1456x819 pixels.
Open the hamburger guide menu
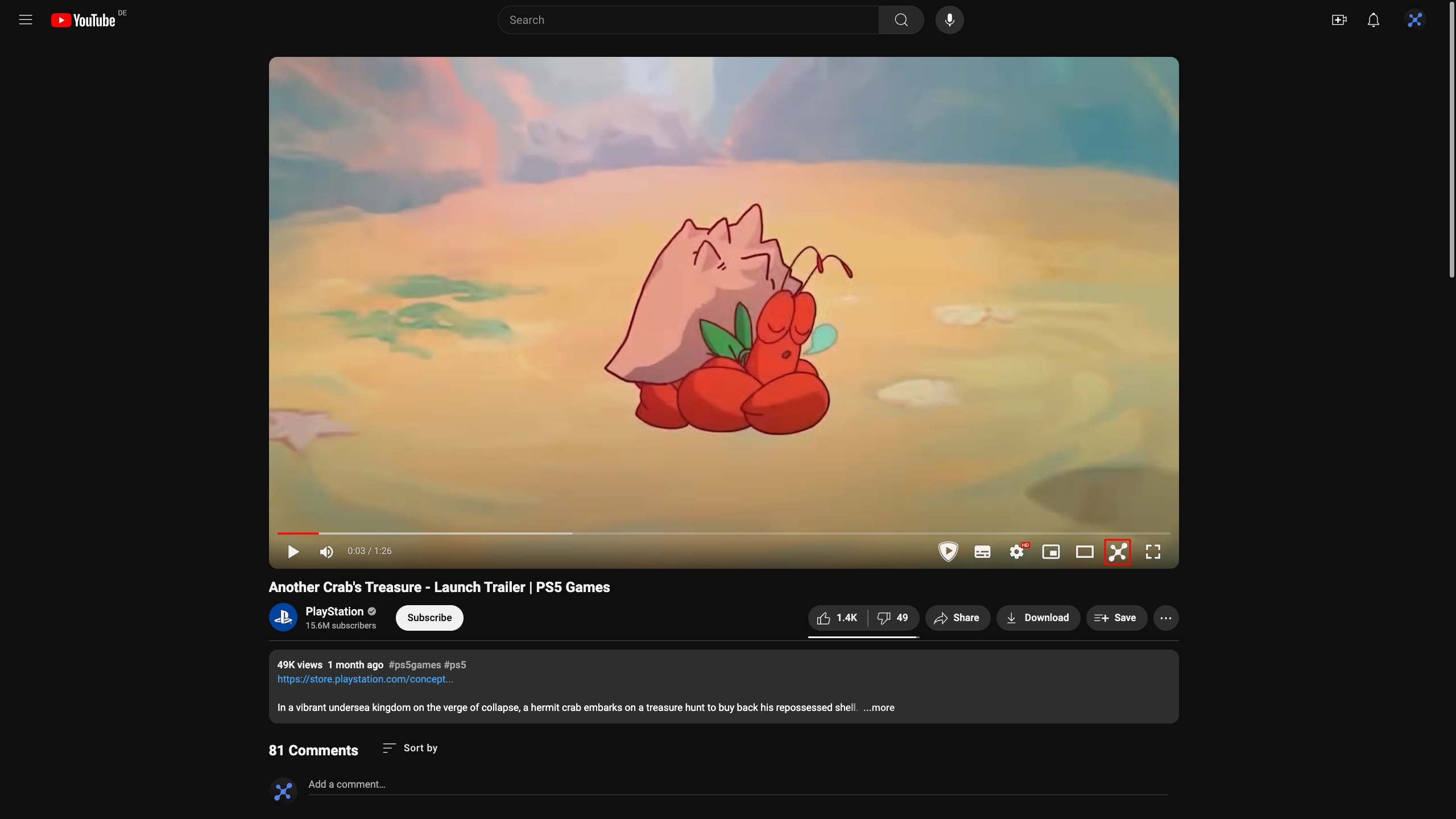26,20
